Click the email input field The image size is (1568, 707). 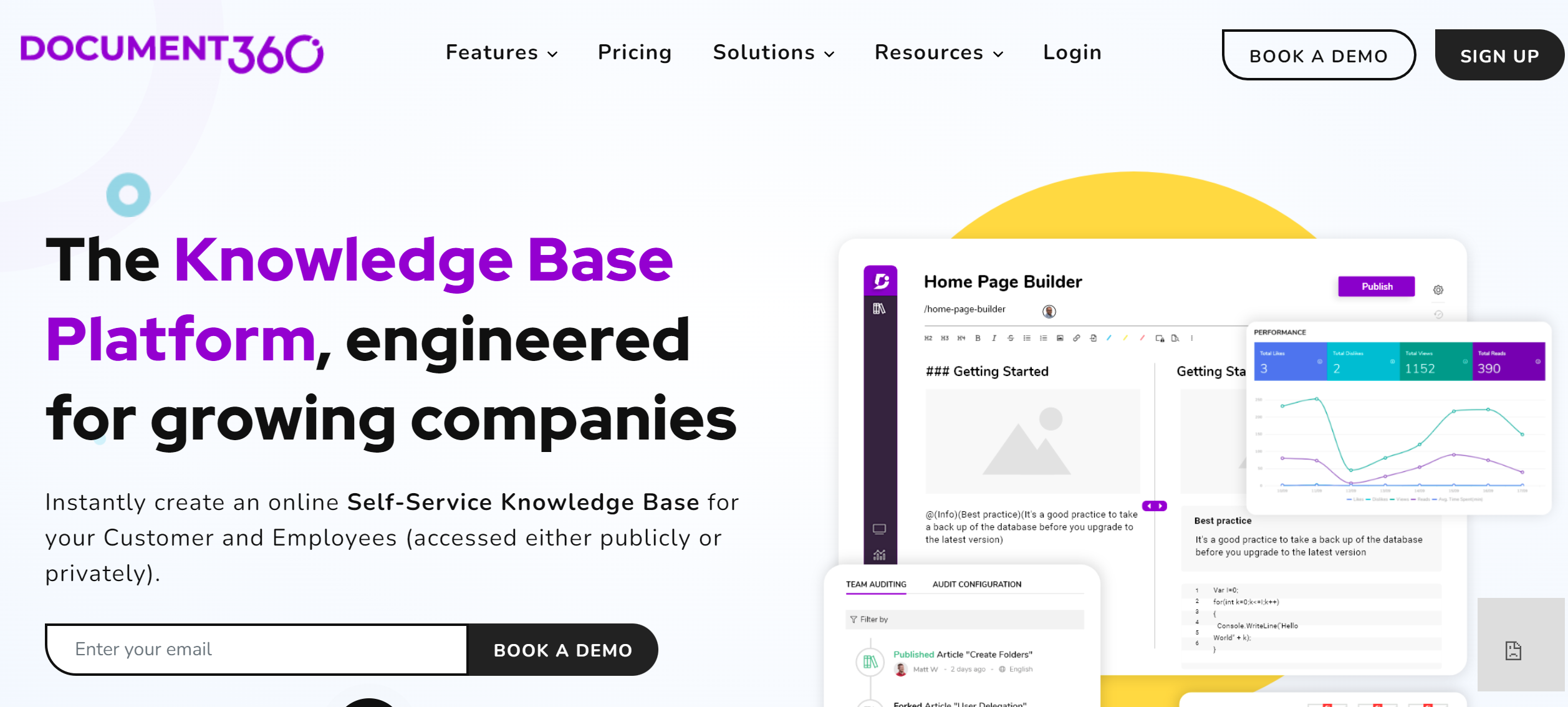258,649
